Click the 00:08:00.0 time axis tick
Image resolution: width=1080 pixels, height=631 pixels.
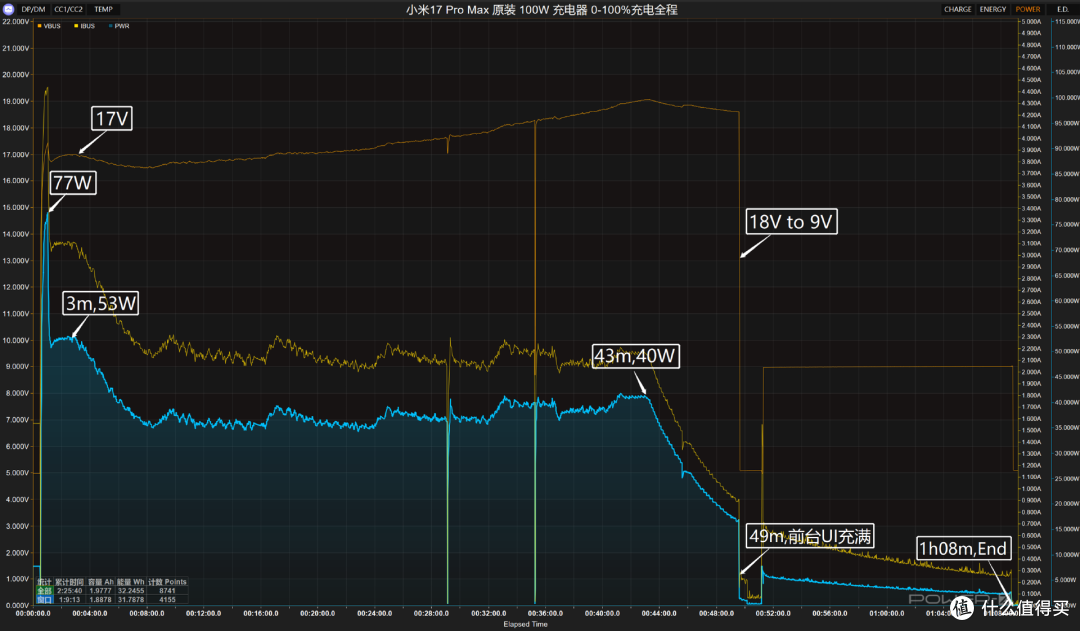pyautogui.click(x=147, y=613)
